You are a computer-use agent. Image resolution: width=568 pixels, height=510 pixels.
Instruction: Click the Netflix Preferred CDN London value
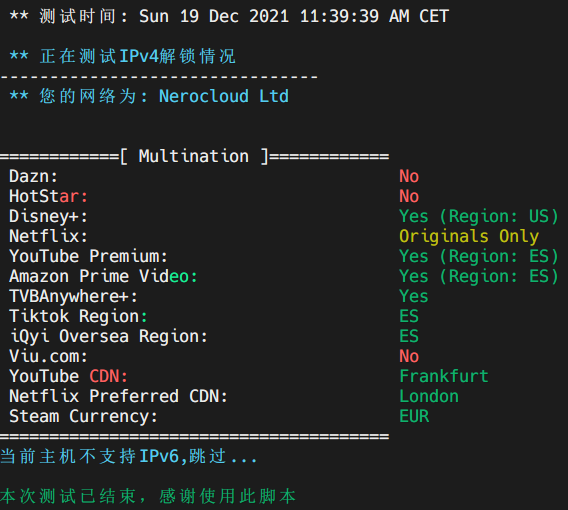[429, 396]
